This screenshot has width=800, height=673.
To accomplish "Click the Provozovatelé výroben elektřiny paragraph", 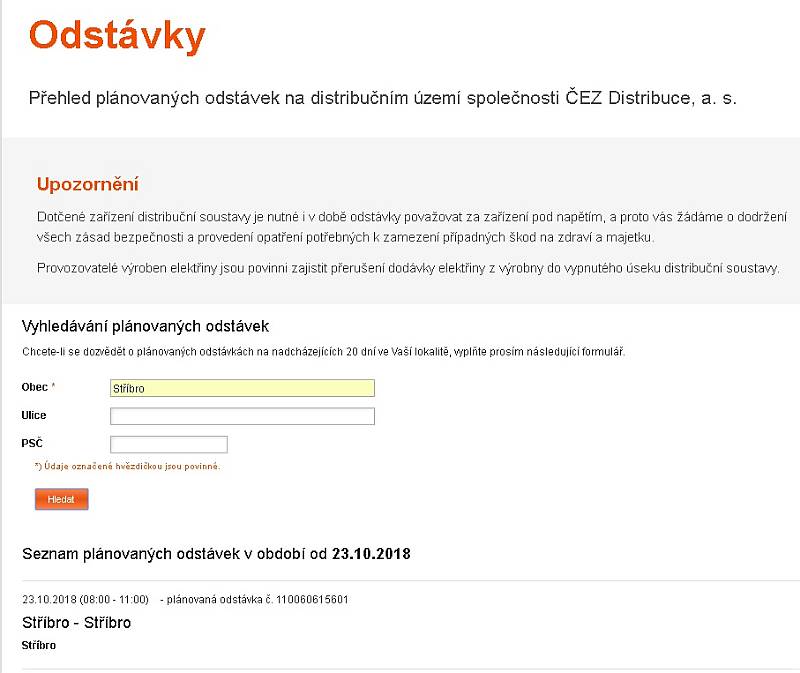I will point(408,268).
